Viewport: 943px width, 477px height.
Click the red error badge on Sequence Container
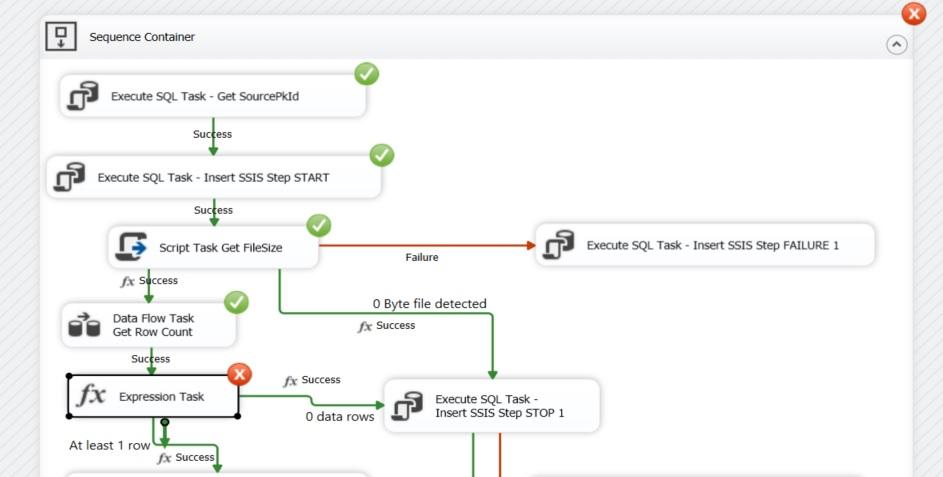(x=913, y=14)
